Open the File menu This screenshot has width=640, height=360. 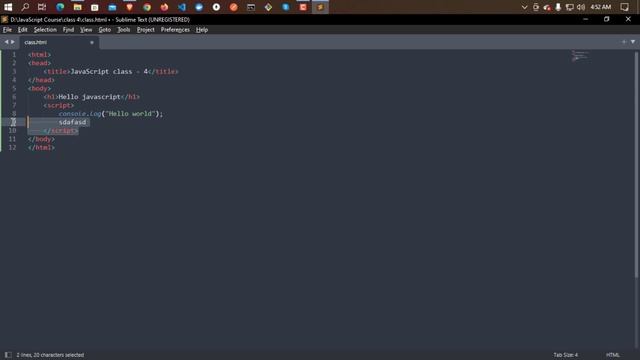point(7,30)
